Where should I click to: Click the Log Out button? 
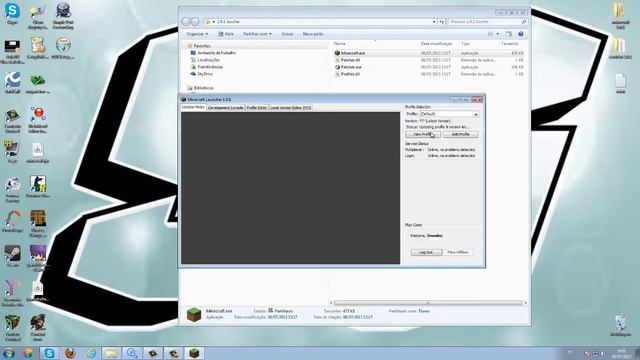click(x=426, y=252)
